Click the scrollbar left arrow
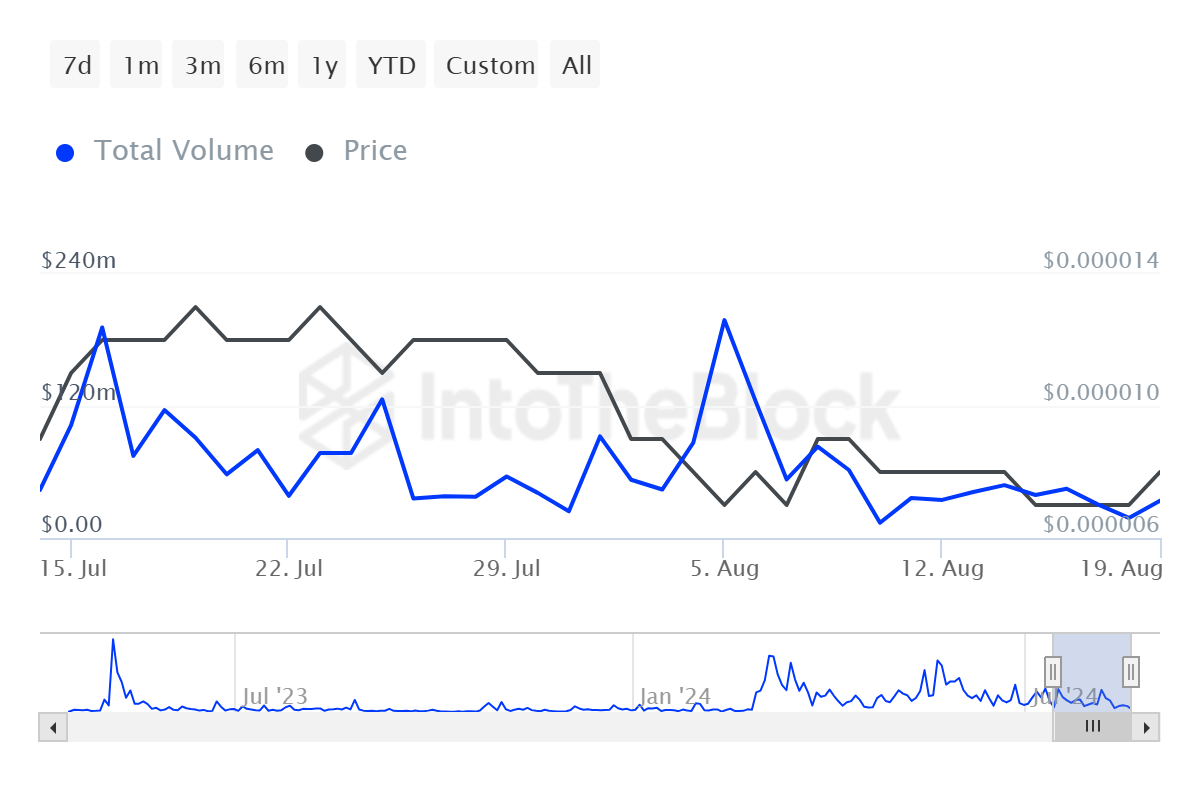1200x800 pixels. pos(52,727)
